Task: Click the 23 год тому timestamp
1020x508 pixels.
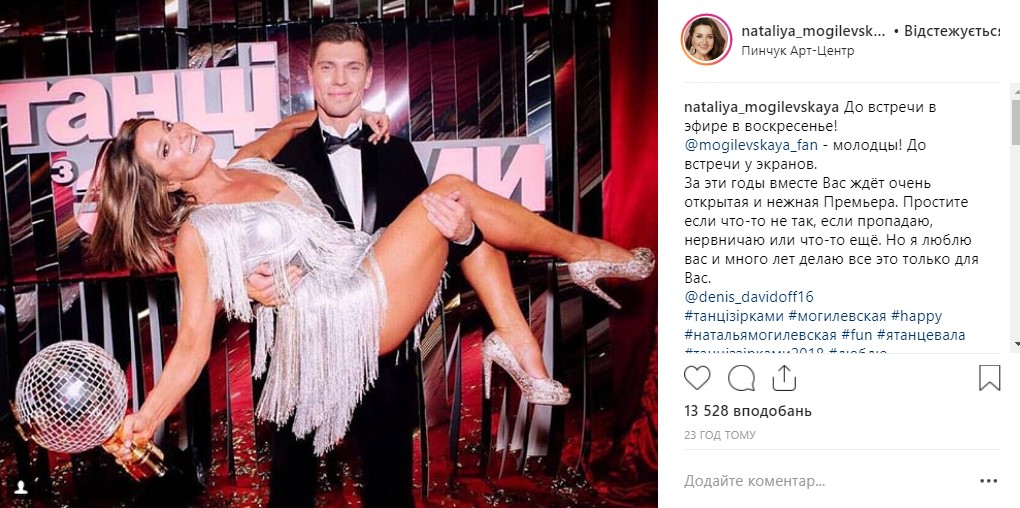Action: 719,435
